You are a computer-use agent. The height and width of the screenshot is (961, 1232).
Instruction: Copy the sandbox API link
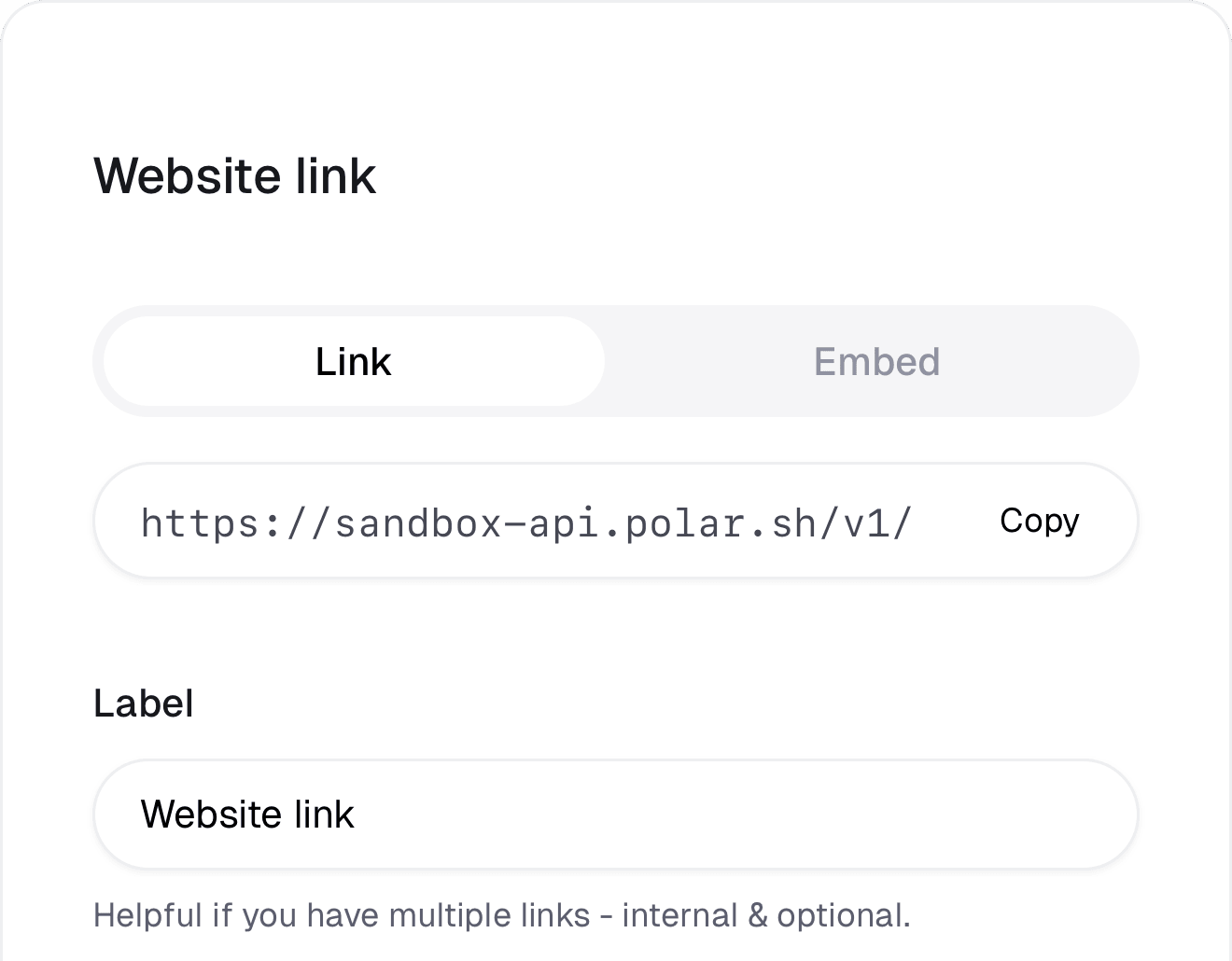coord(1039,521)
